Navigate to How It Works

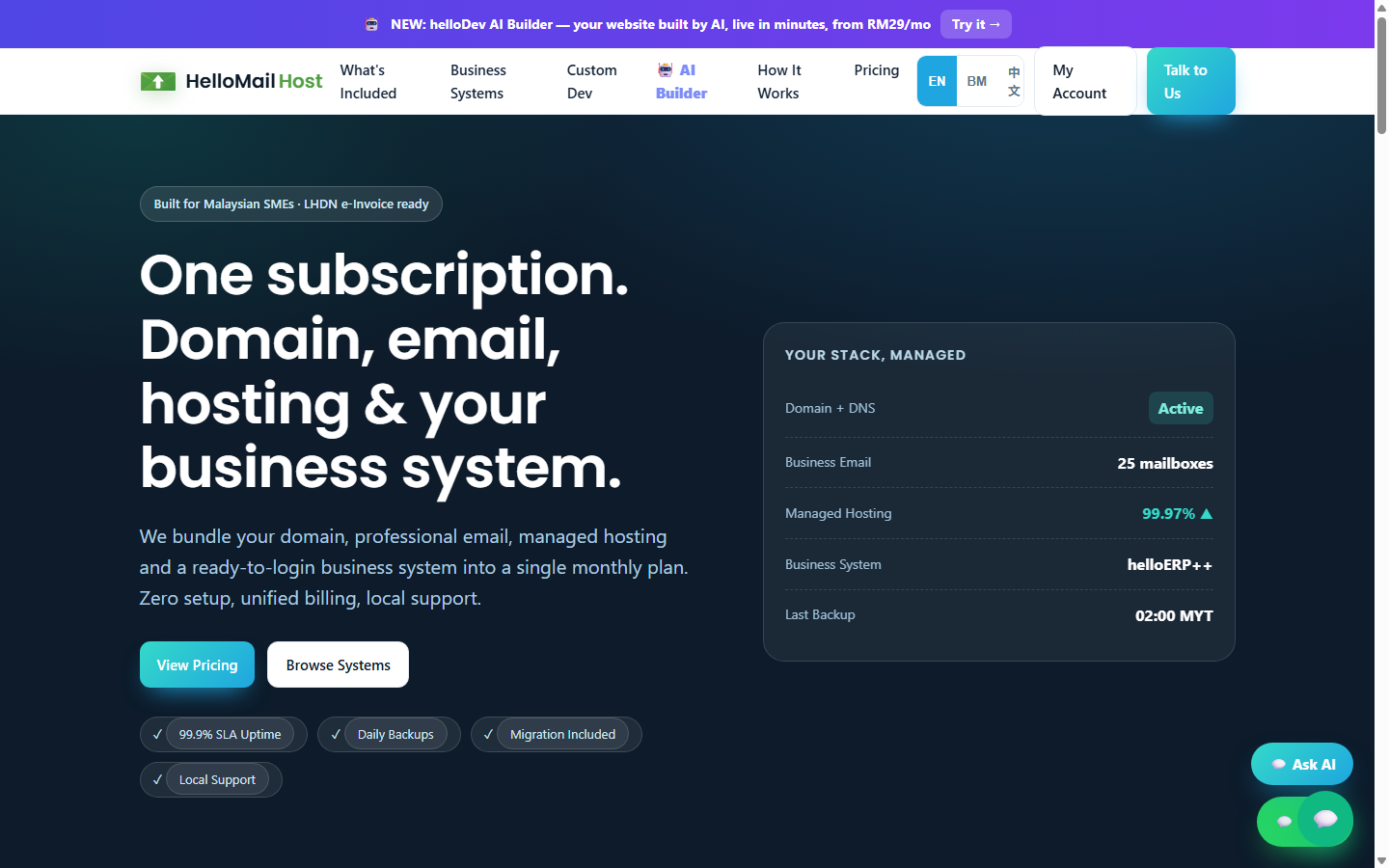pyautogui.click(x=779, y=81)
